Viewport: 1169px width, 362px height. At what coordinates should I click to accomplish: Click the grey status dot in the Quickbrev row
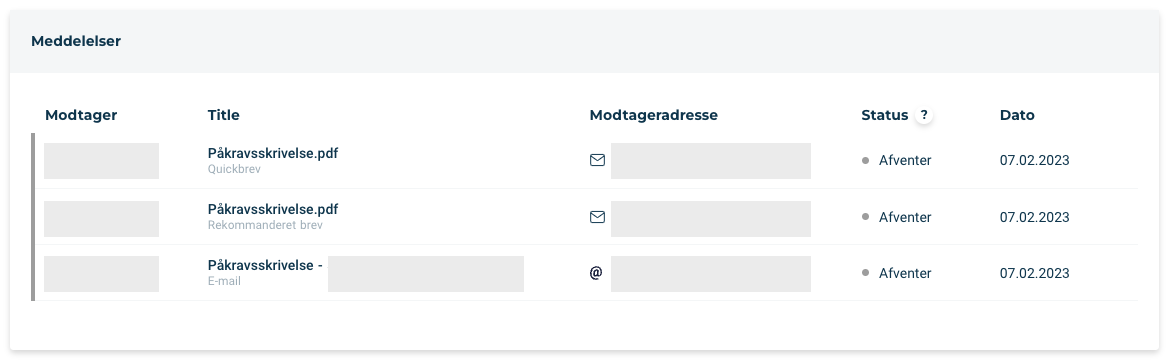pyautogui.click(x=866, y=160)
